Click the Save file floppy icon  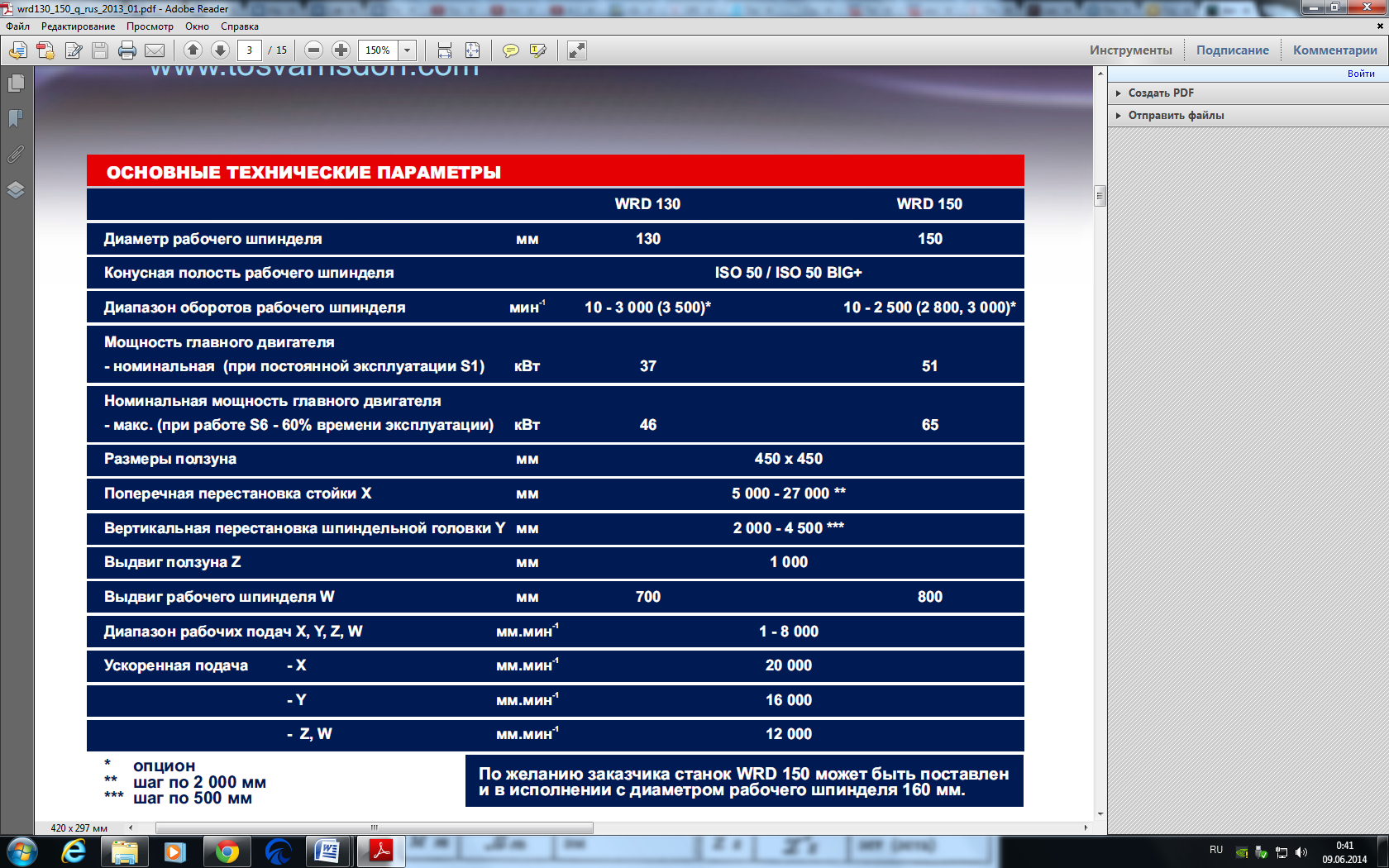pyautogui.click(x=100, y=50)
